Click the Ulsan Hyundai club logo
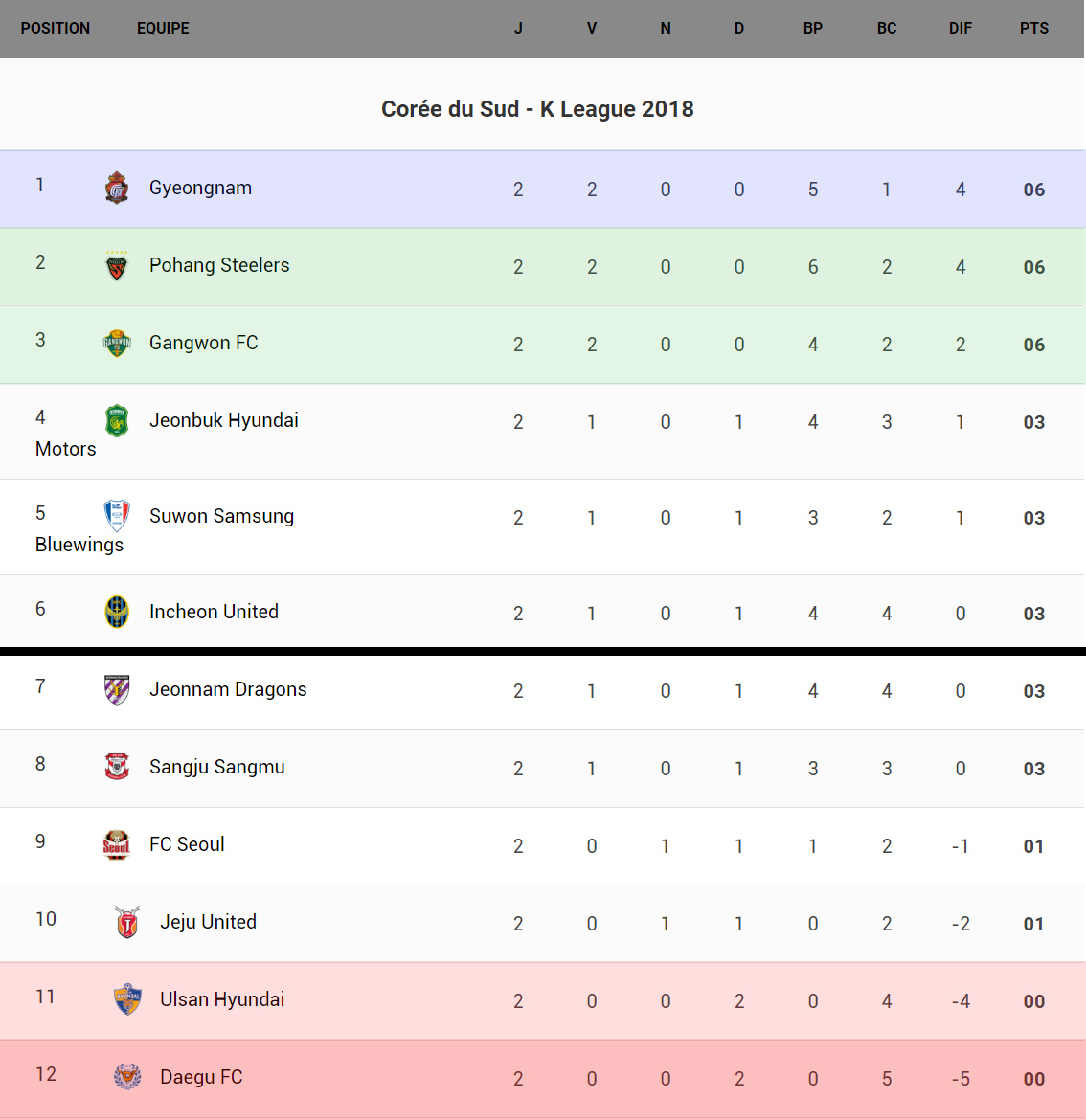The width and height of the screenshot is (1086, 1120). pyautogui.click(x=127, y=999)
